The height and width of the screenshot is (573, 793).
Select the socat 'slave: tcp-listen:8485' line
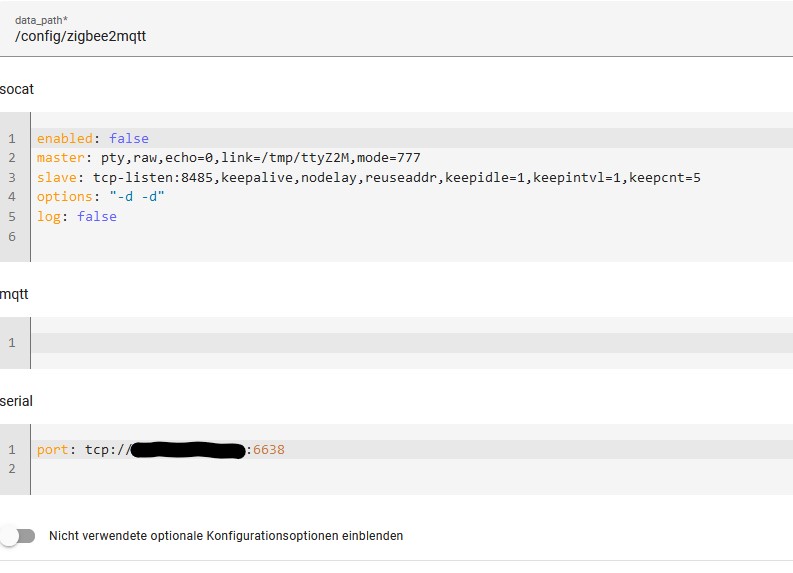[369, 178]
